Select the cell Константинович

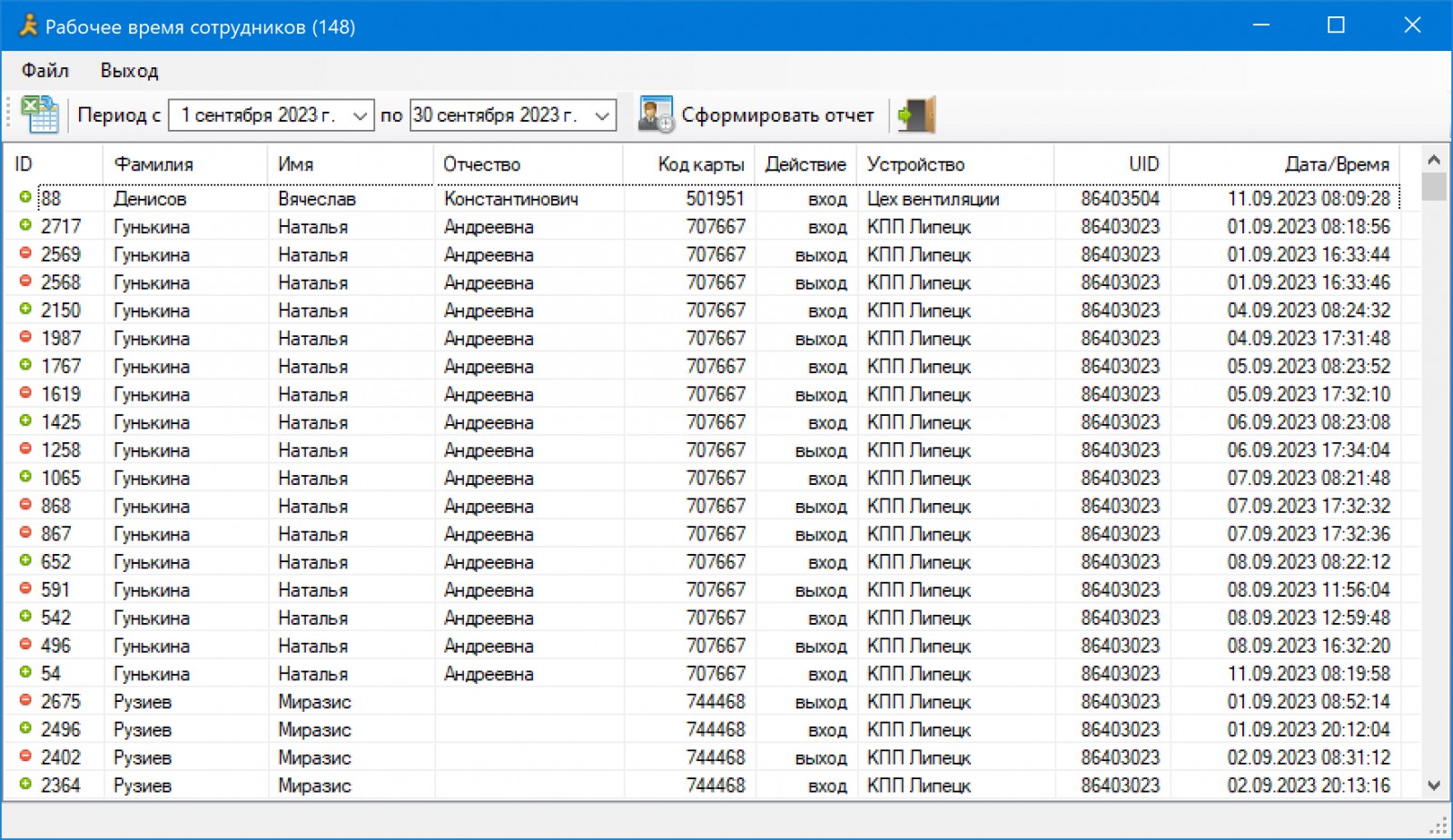click(510, 199)
